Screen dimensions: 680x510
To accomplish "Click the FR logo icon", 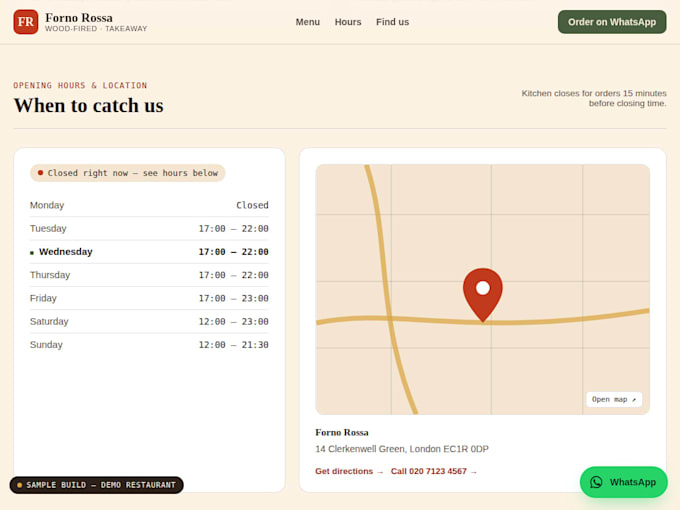I will (26, 22).
